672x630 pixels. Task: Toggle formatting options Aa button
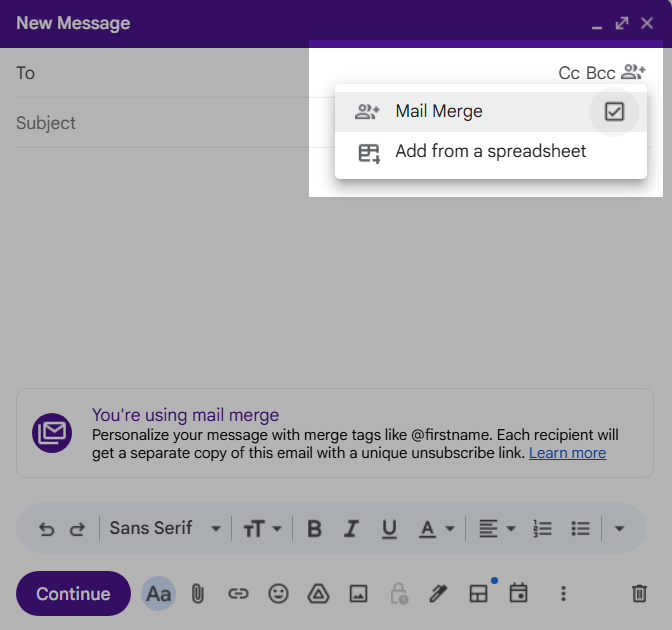(x=158, y=594)
